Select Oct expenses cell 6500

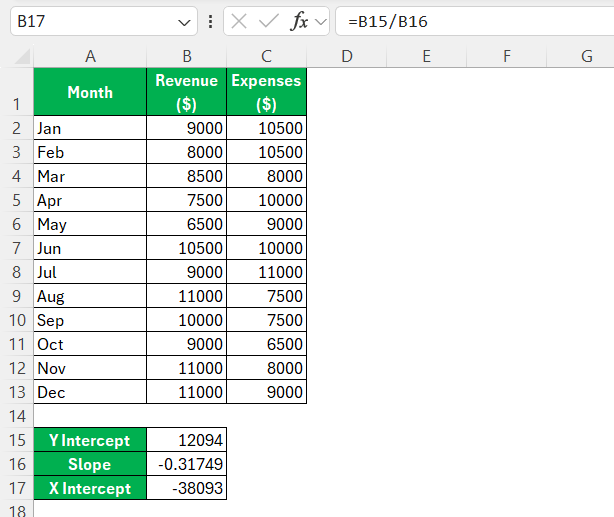pos(266,344)
